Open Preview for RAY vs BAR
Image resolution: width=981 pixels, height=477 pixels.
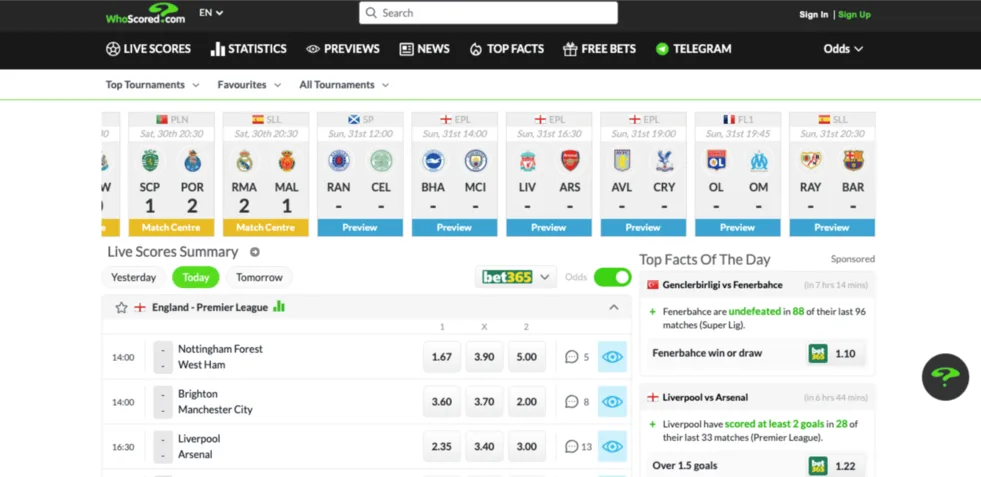pos(832,228)
